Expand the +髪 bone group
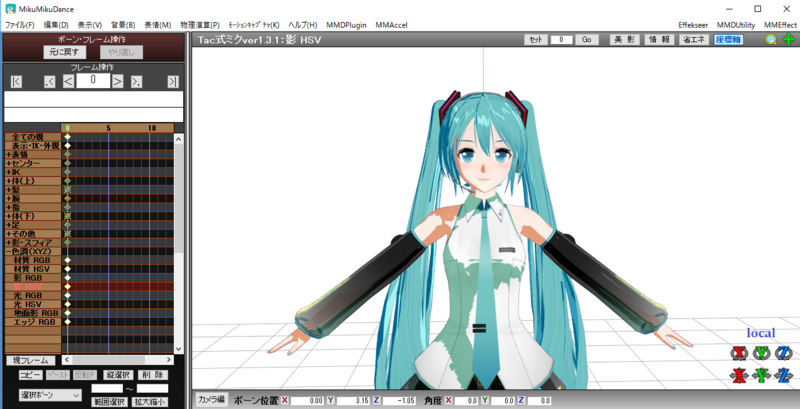 click(33, 190)
